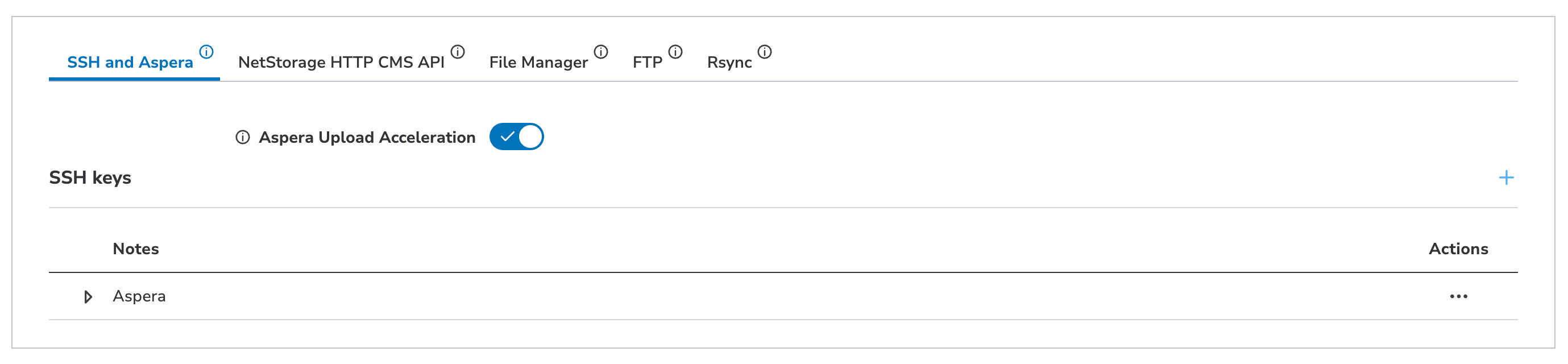Click the info icon beside Rsync tab
Viewport: 1568px width, 364px height.
click(765, 52)
